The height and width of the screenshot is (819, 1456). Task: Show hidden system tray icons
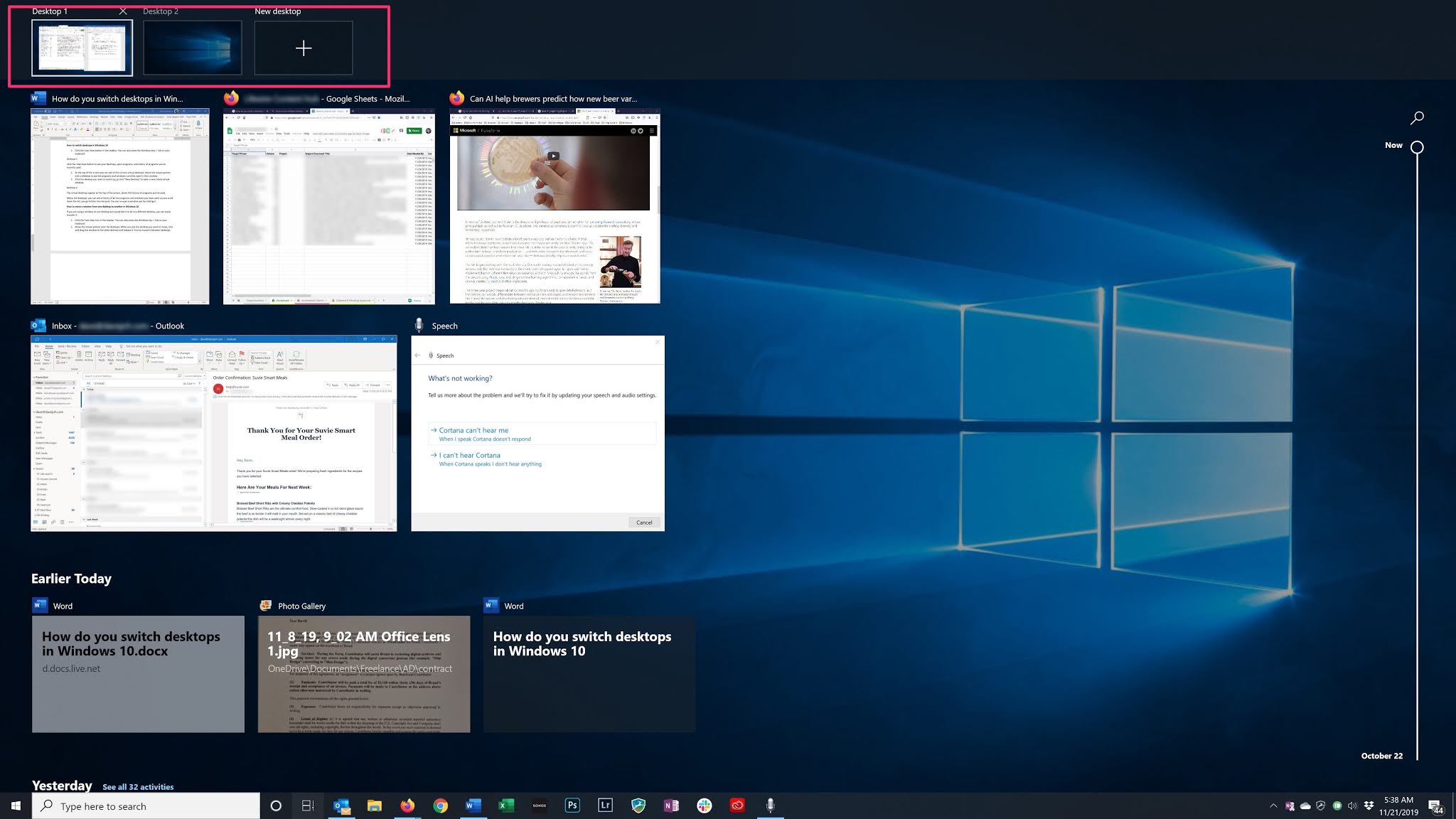[1273, 805]
